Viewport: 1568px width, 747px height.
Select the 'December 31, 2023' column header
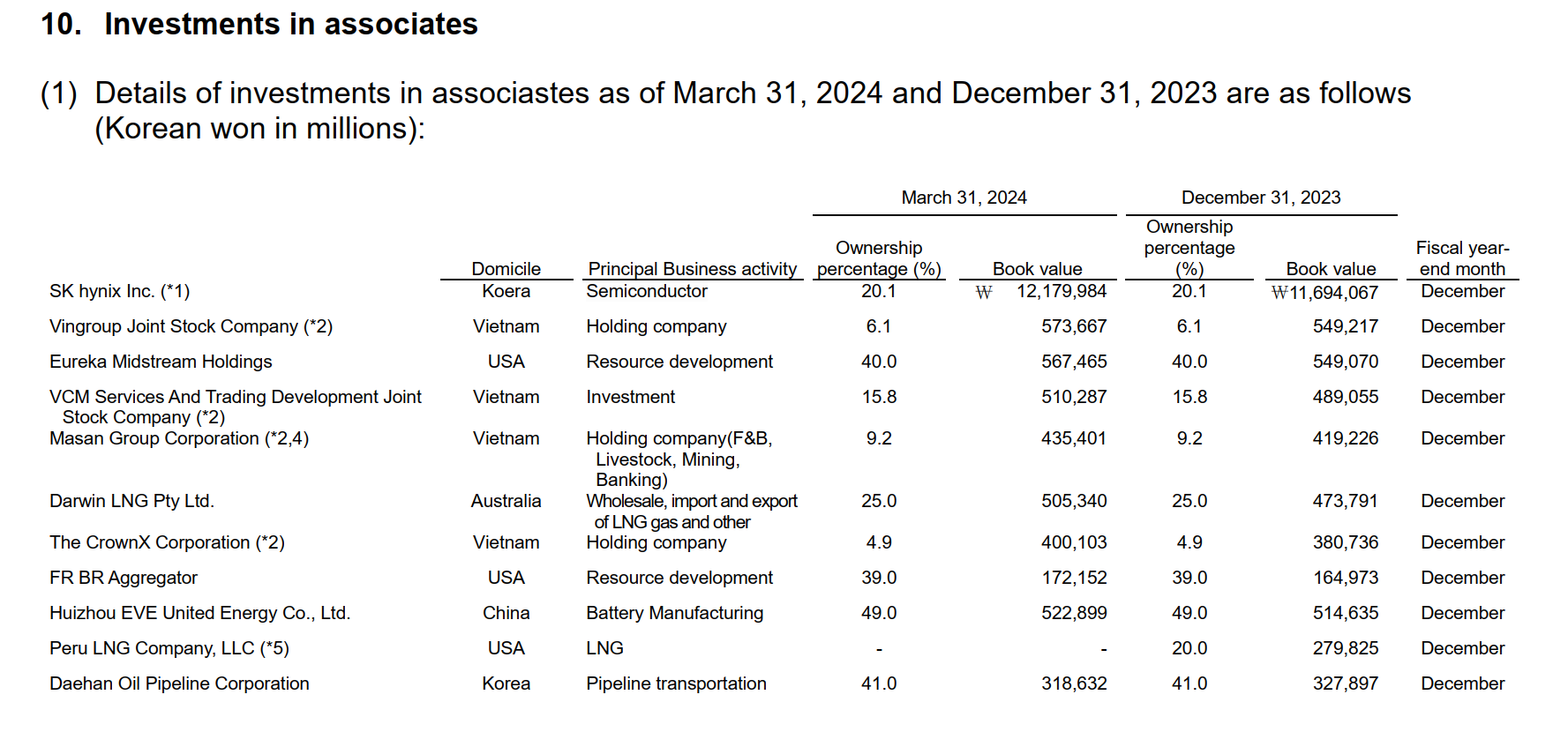tap(1261, 198)
